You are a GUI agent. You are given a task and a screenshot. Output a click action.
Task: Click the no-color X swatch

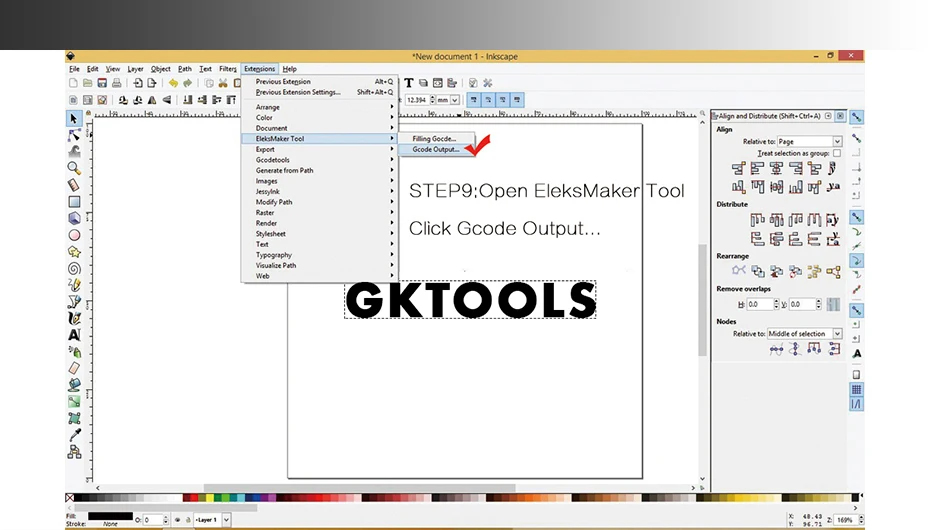(70, 497)
